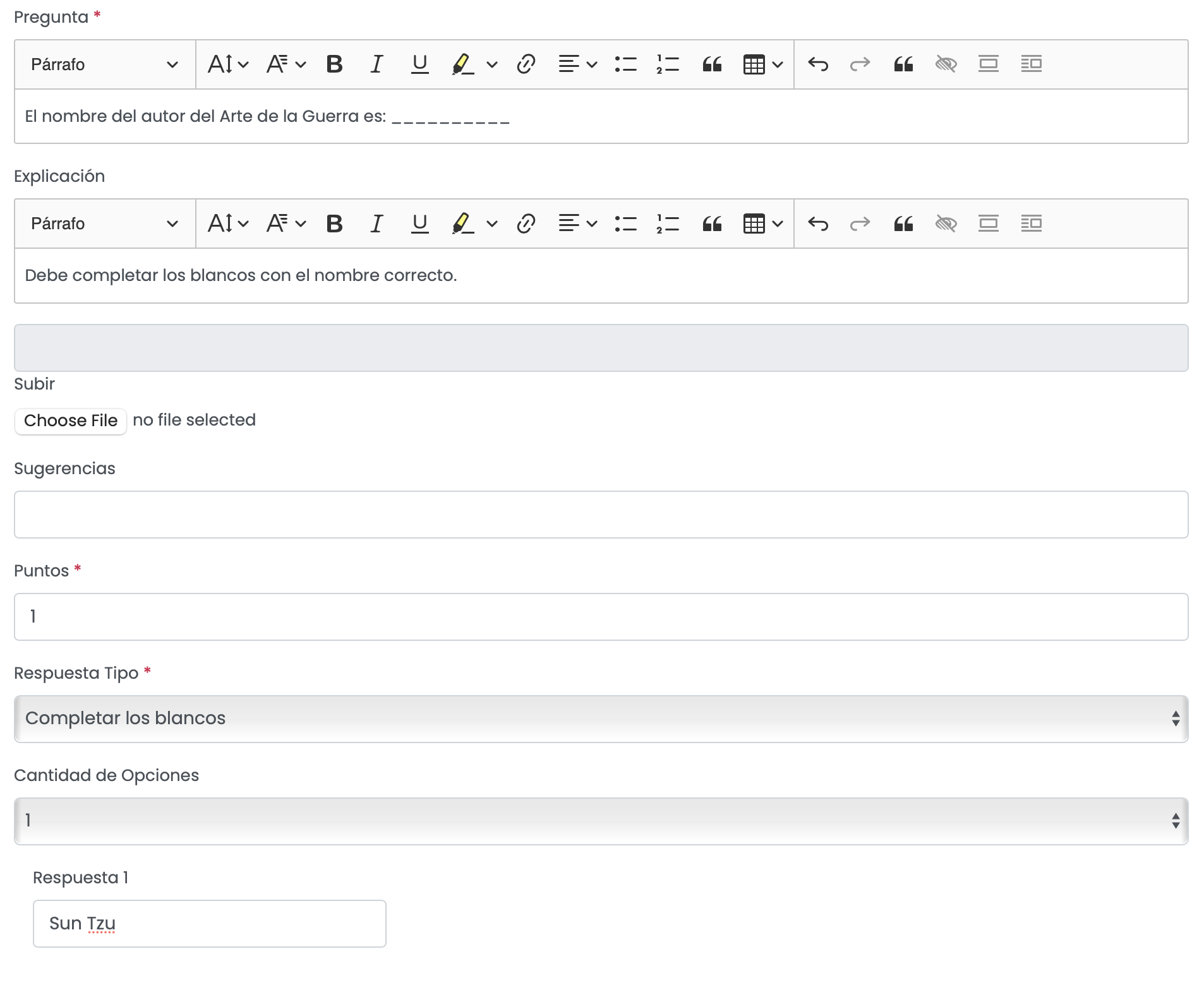Click crossed-eye hide icon in Pregunta toolbar
1204x990 pixels.
pos(946,64)
